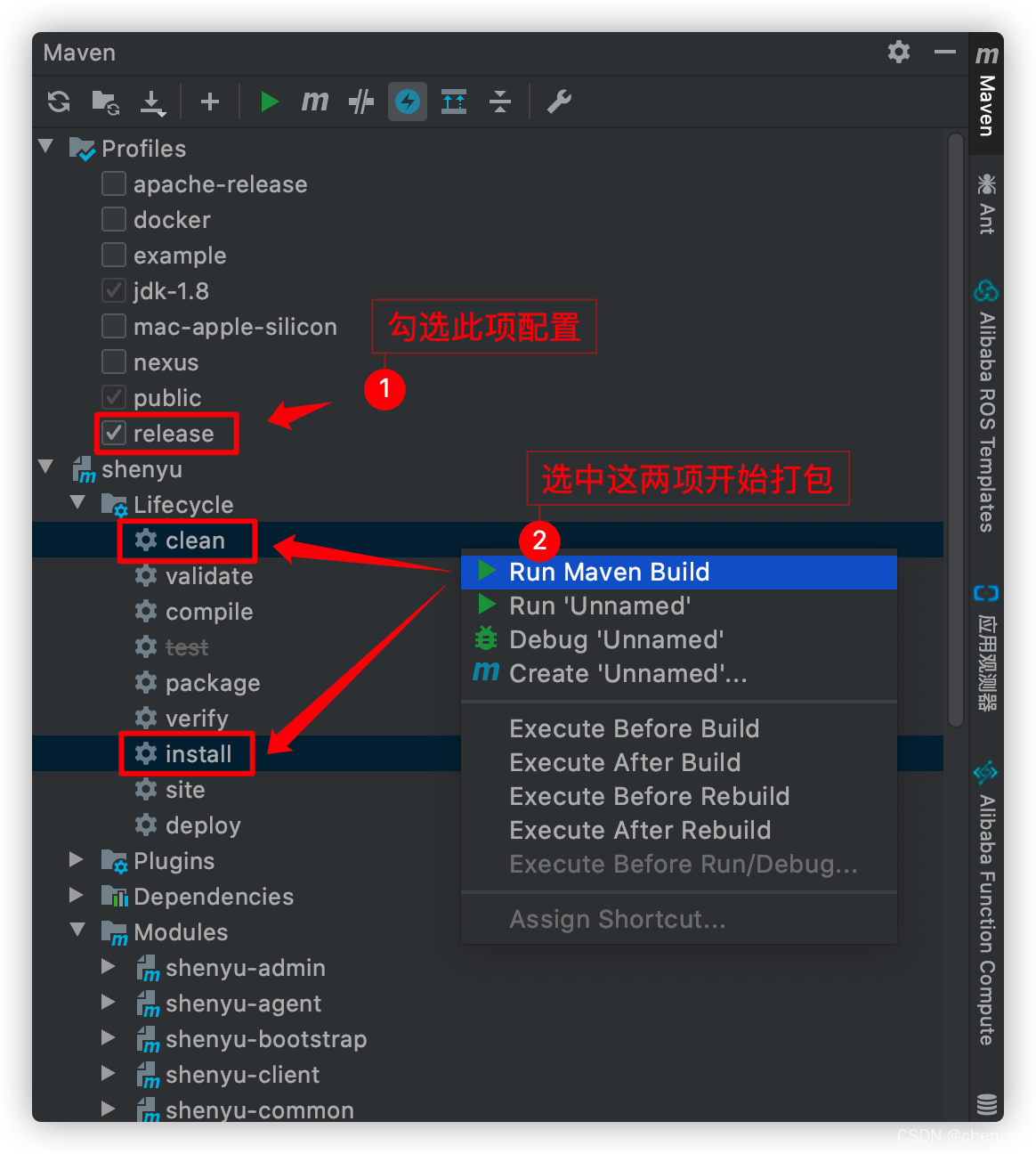Screen dimensions: 1036x1154
Task: Click the Dependencies folder icon
Action: [x=114, y=897]
